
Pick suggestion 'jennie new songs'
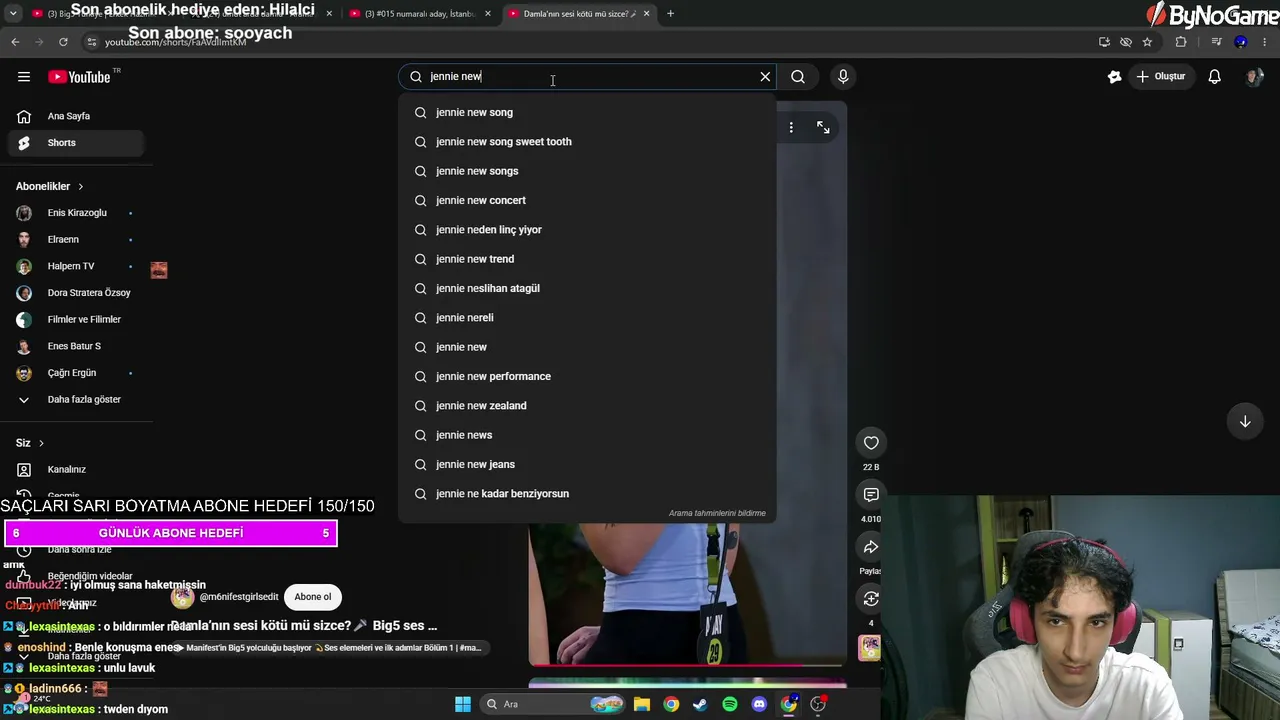(x=587, y=171)
